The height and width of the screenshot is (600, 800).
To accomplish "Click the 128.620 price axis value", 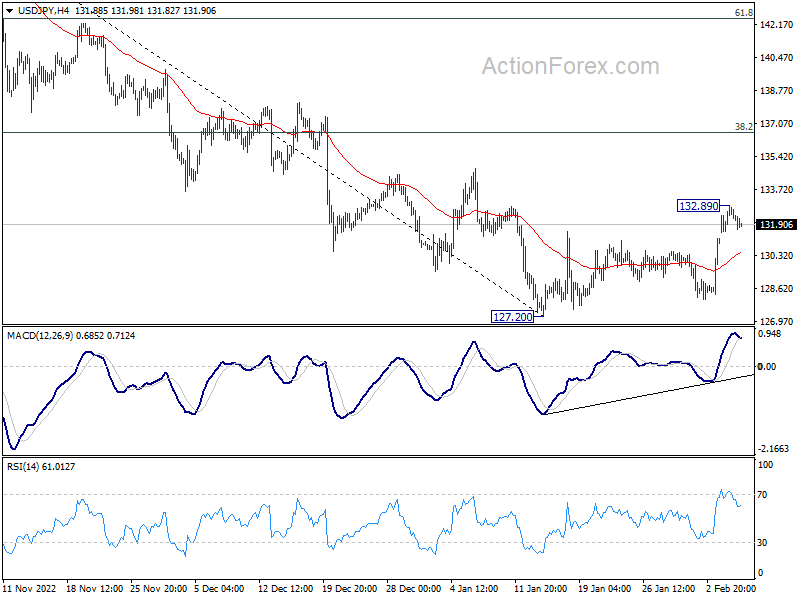I will [777, 289].
